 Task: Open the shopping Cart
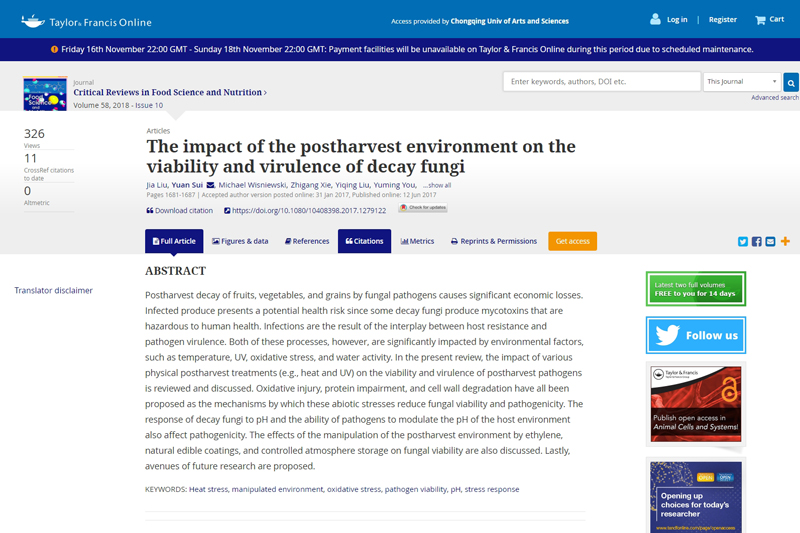(x=769, y=19)
